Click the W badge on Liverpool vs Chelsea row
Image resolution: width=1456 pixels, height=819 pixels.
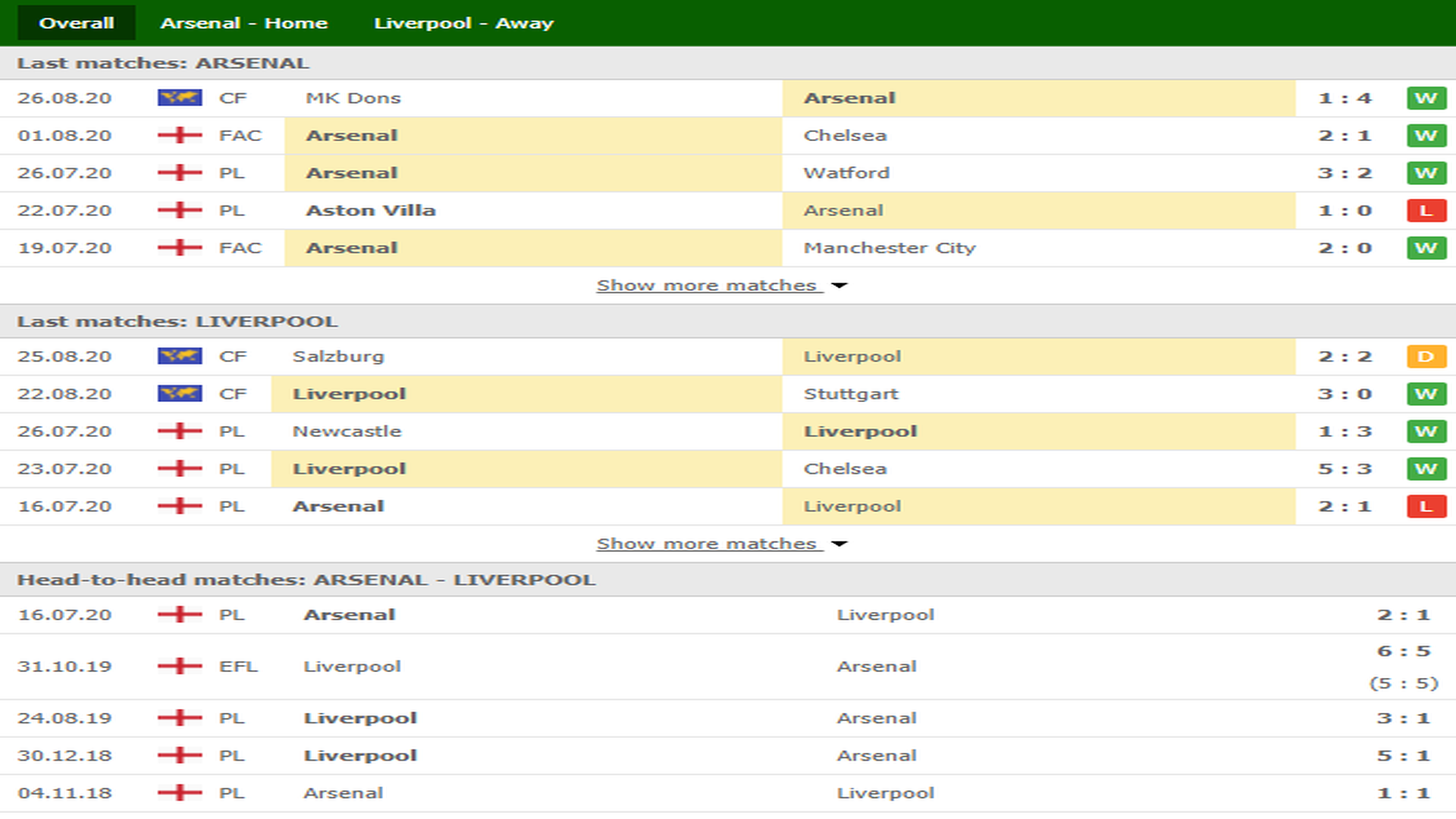[1426, 469]
